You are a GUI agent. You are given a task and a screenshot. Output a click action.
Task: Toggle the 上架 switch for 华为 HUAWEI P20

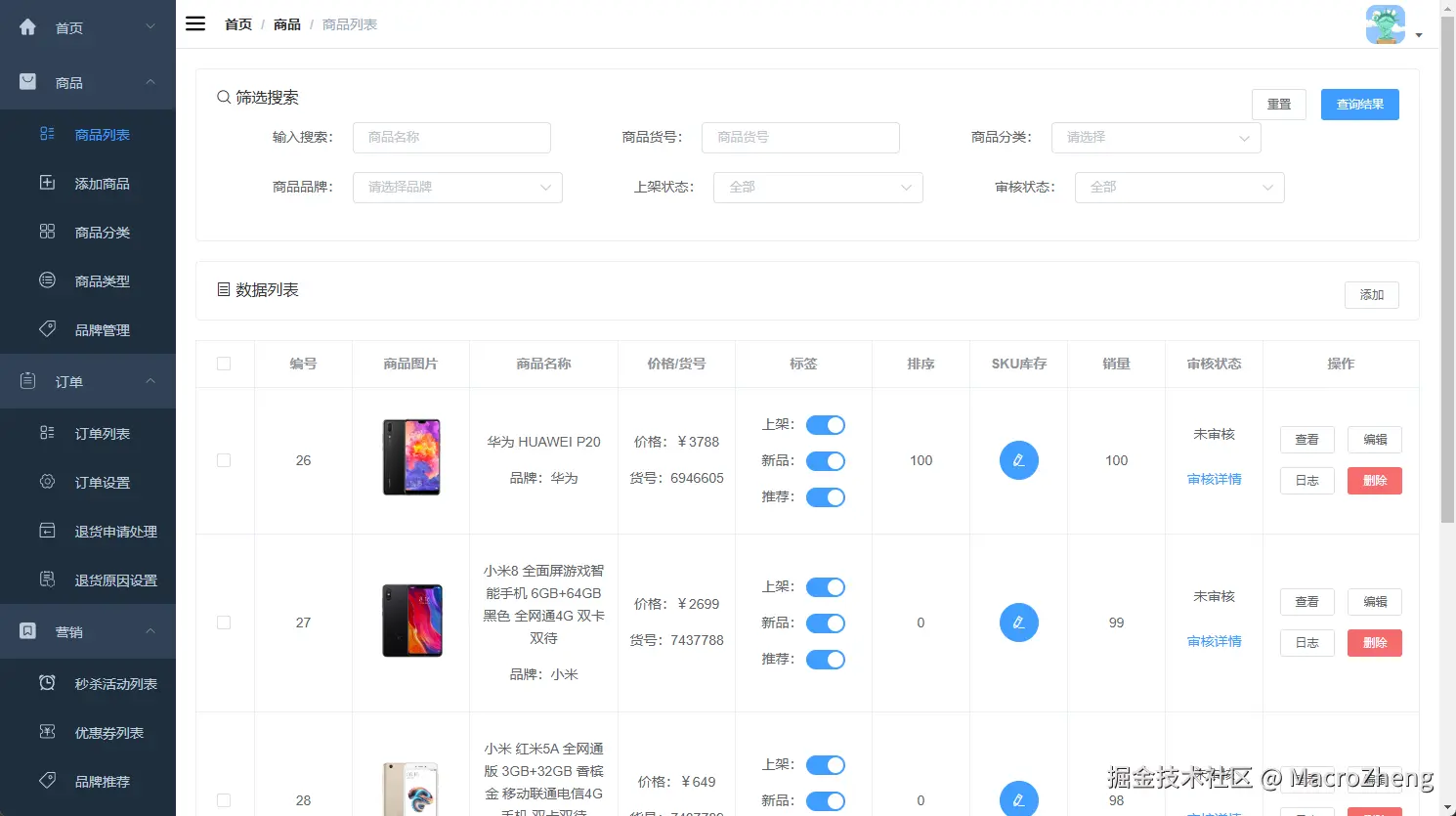(x=826, y=425)
